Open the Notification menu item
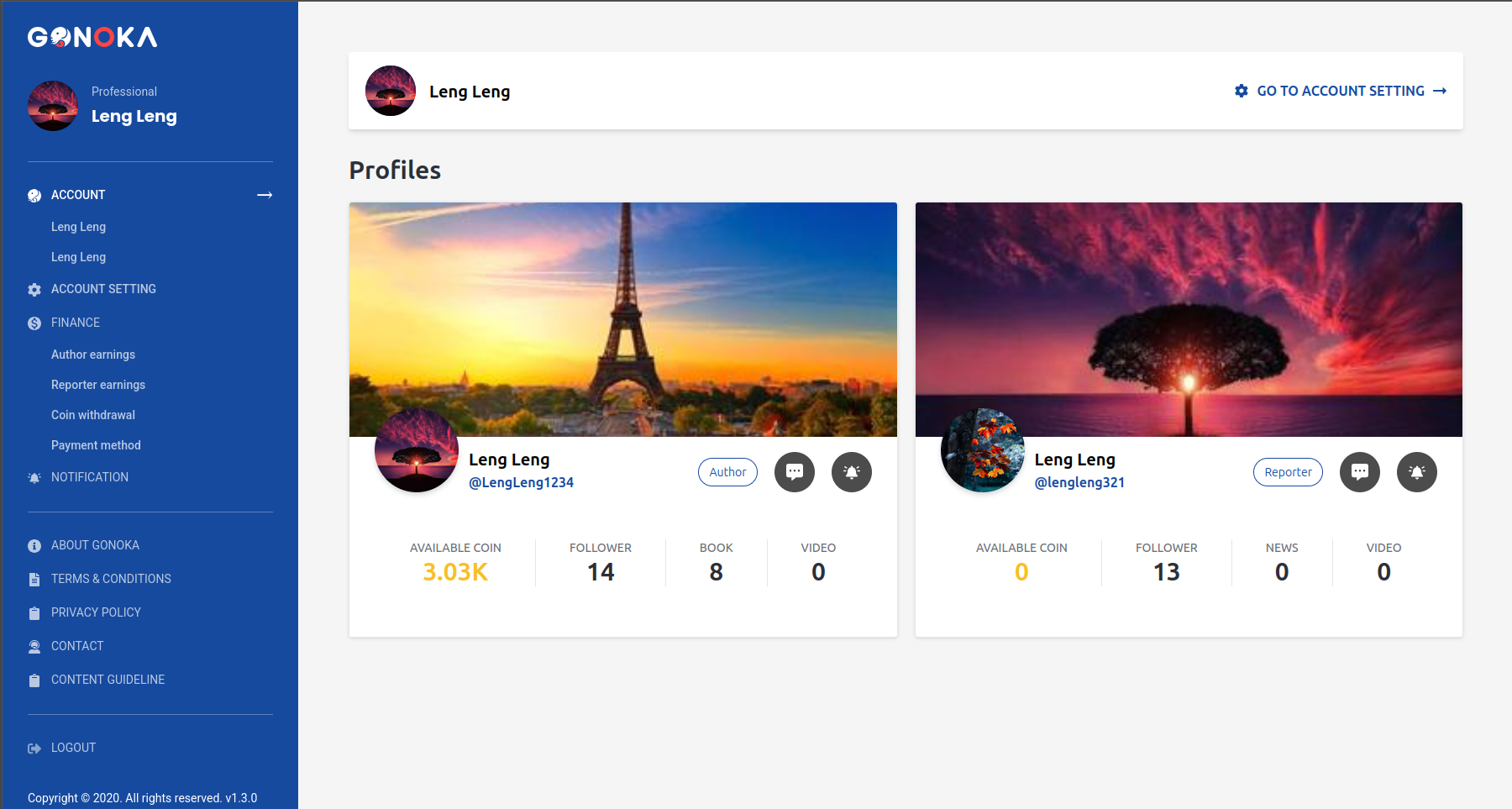 click(90, 477)
